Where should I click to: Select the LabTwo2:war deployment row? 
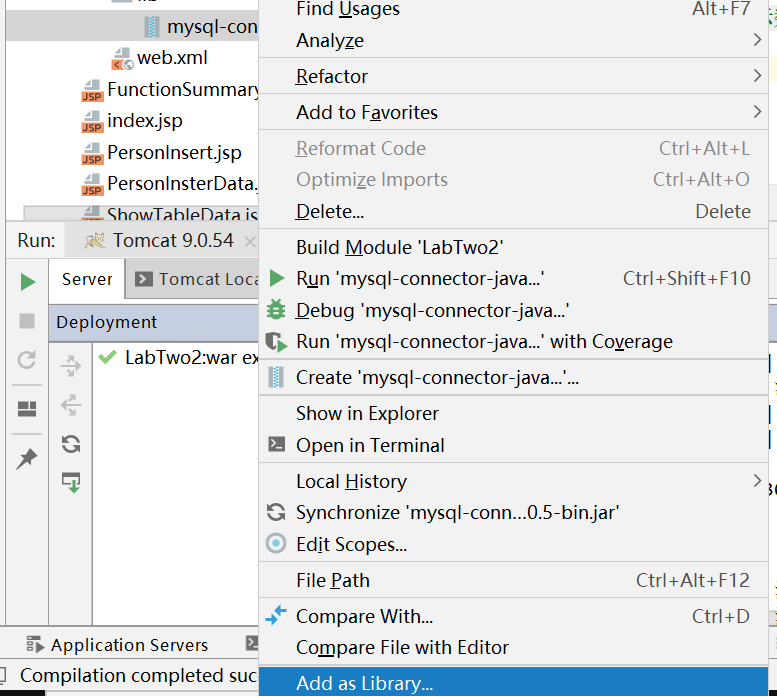[176, 357]
